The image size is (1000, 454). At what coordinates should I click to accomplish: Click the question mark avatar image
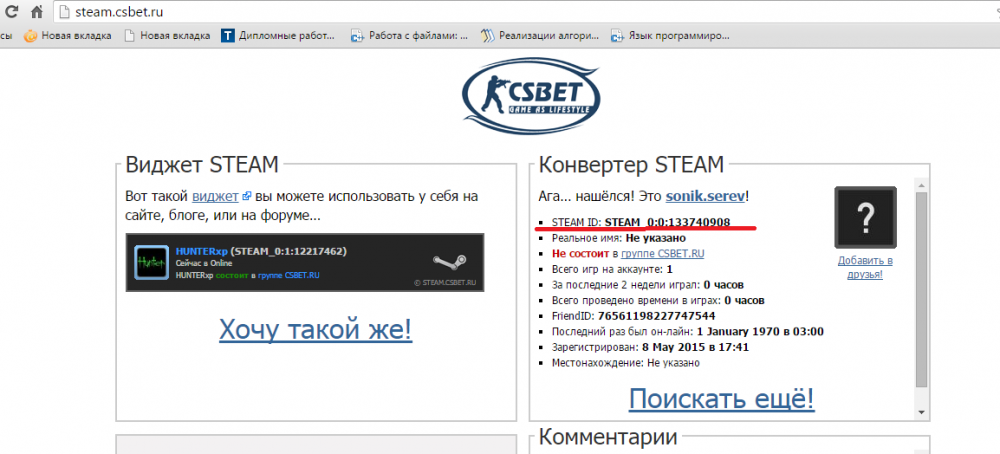point(867,218)
